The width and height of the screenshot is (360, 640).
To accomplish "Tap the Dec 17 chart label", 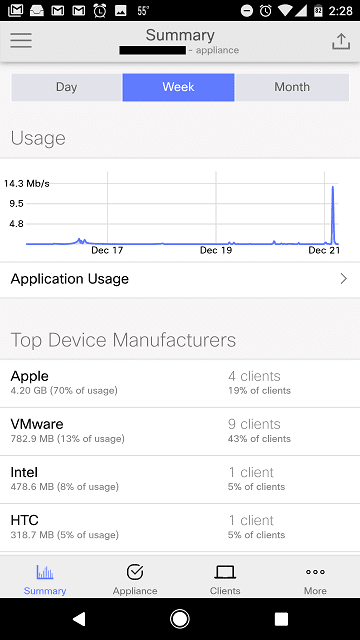I will (107, 250).
